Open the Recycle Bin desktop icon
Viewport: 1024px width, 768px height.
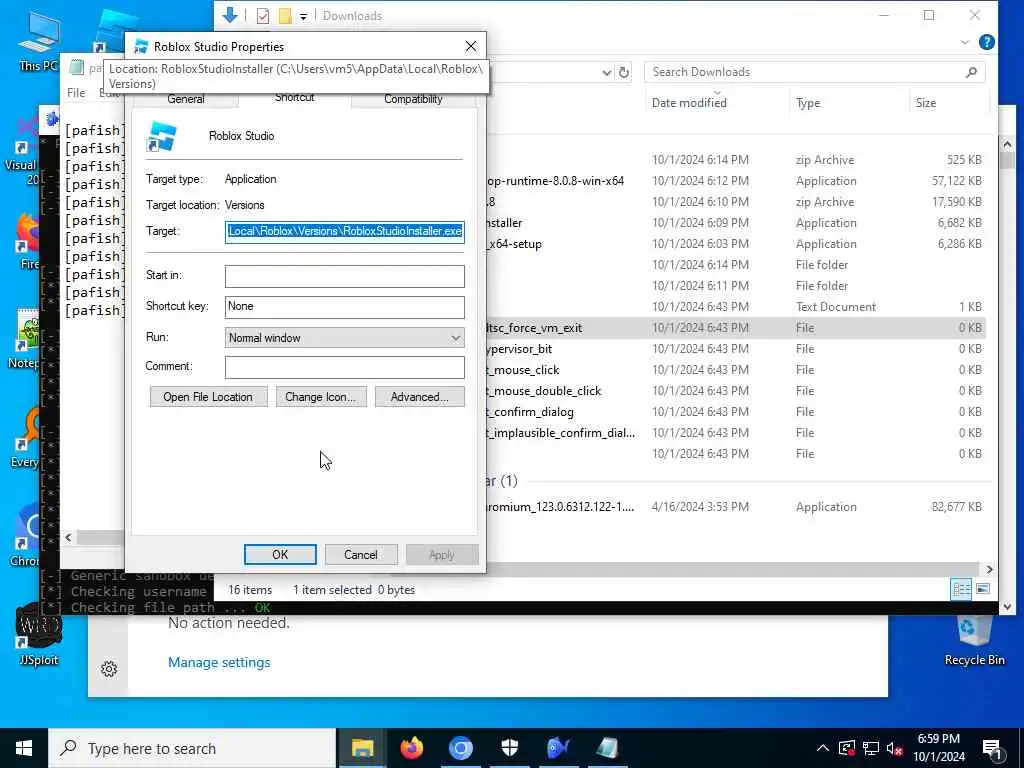pos(974,641)
